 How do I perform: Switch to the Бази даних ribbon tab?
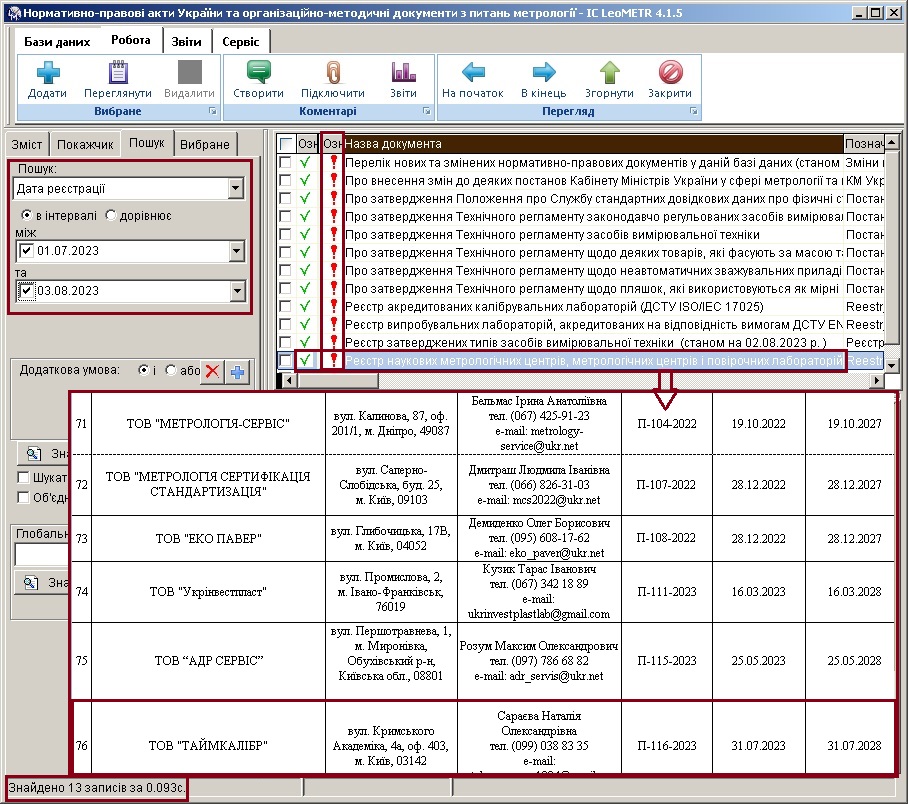click(57, 42)
